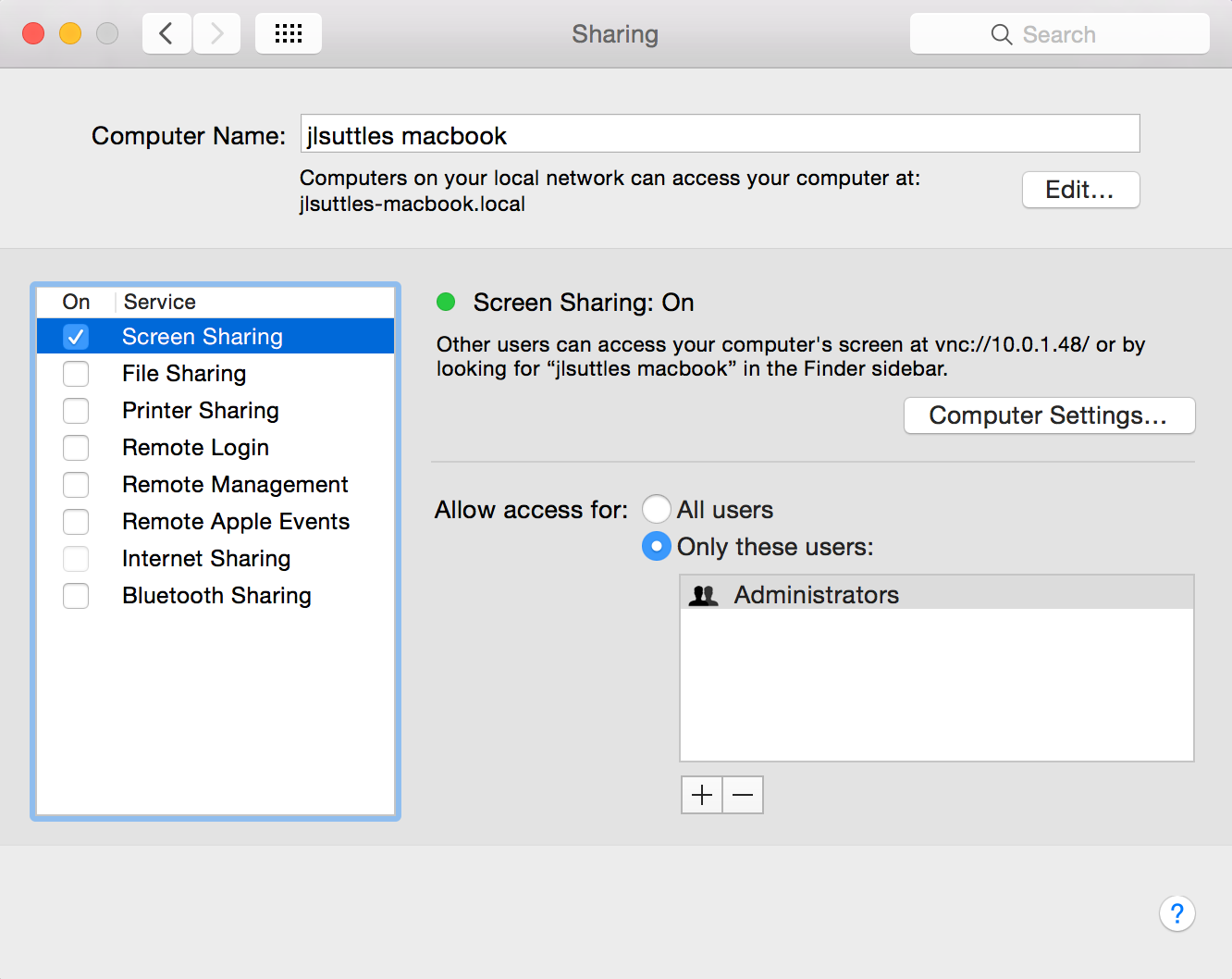The image size is (1232, 979).
Task: Select the Printer Sharing service row
Action: (216, 411)
